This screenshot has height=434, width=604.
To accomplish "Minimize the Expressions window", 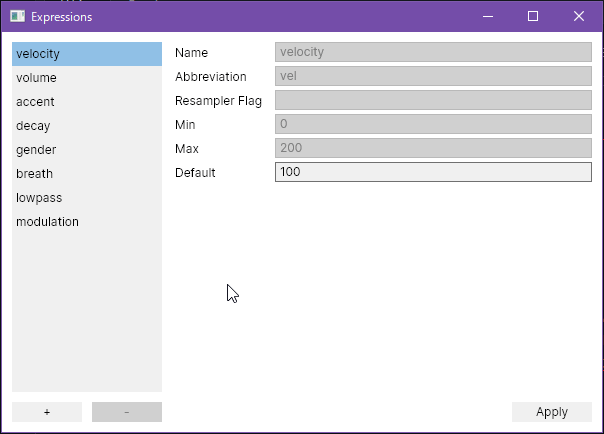I will pyautogui.click(x=488, y=16).
